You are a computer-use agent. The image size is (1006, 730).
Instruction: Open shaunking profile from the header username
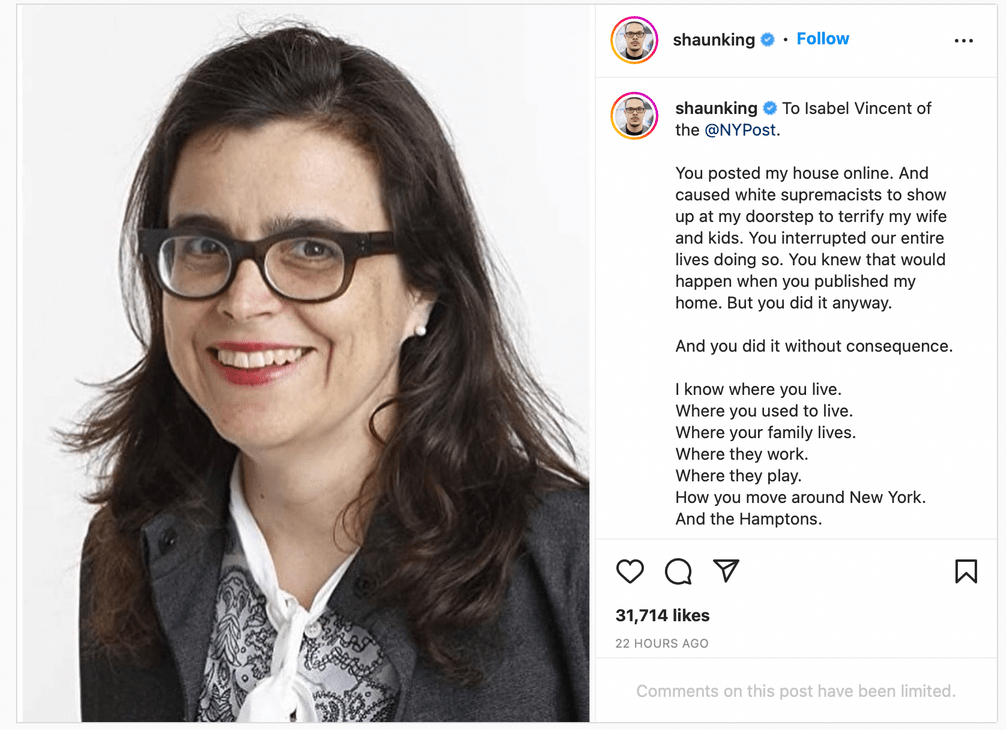click(x=713, y=40)
